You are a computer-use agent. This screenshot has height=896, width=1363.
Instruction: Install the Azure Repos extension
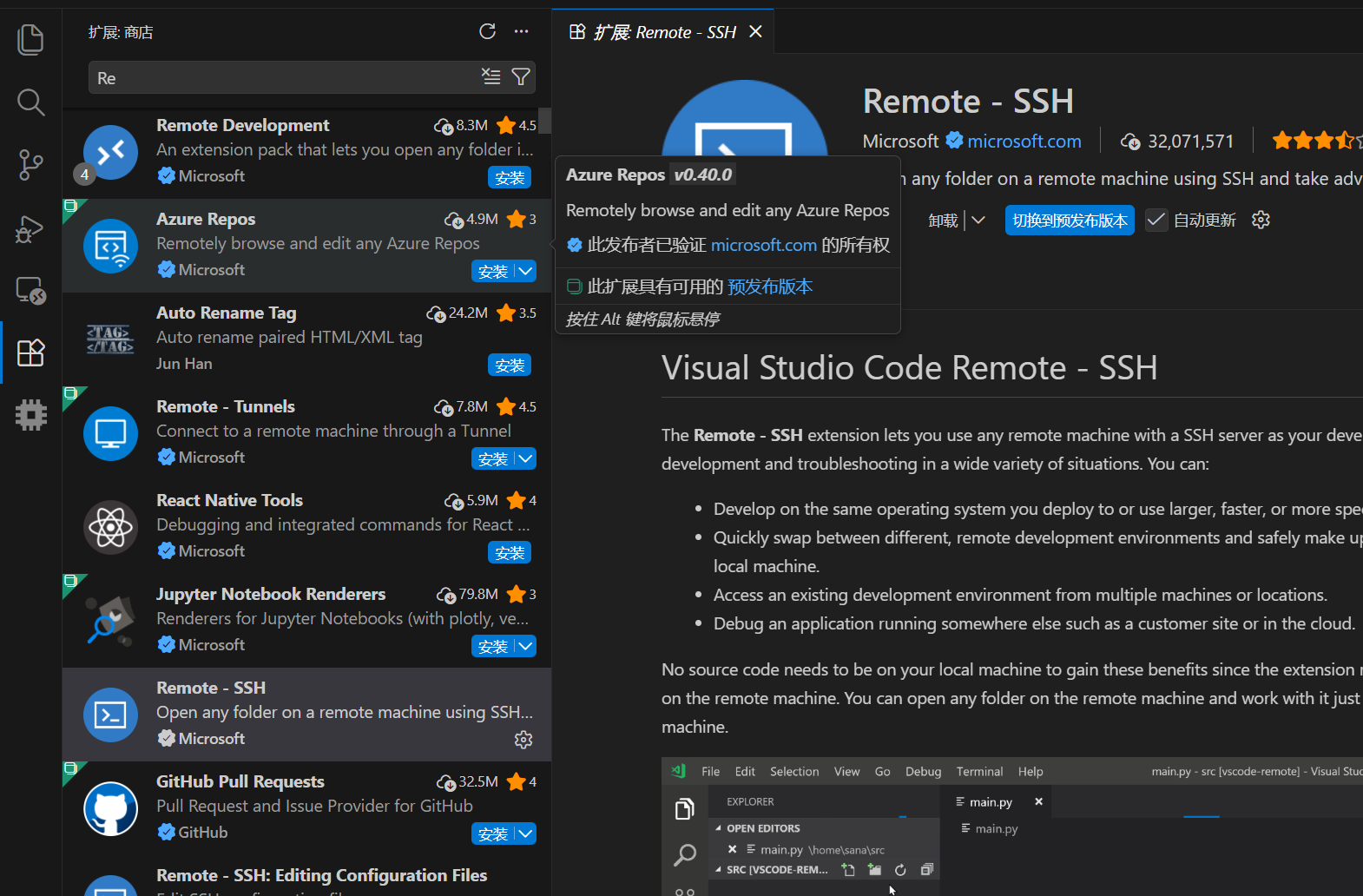click(x=493, y=272)
